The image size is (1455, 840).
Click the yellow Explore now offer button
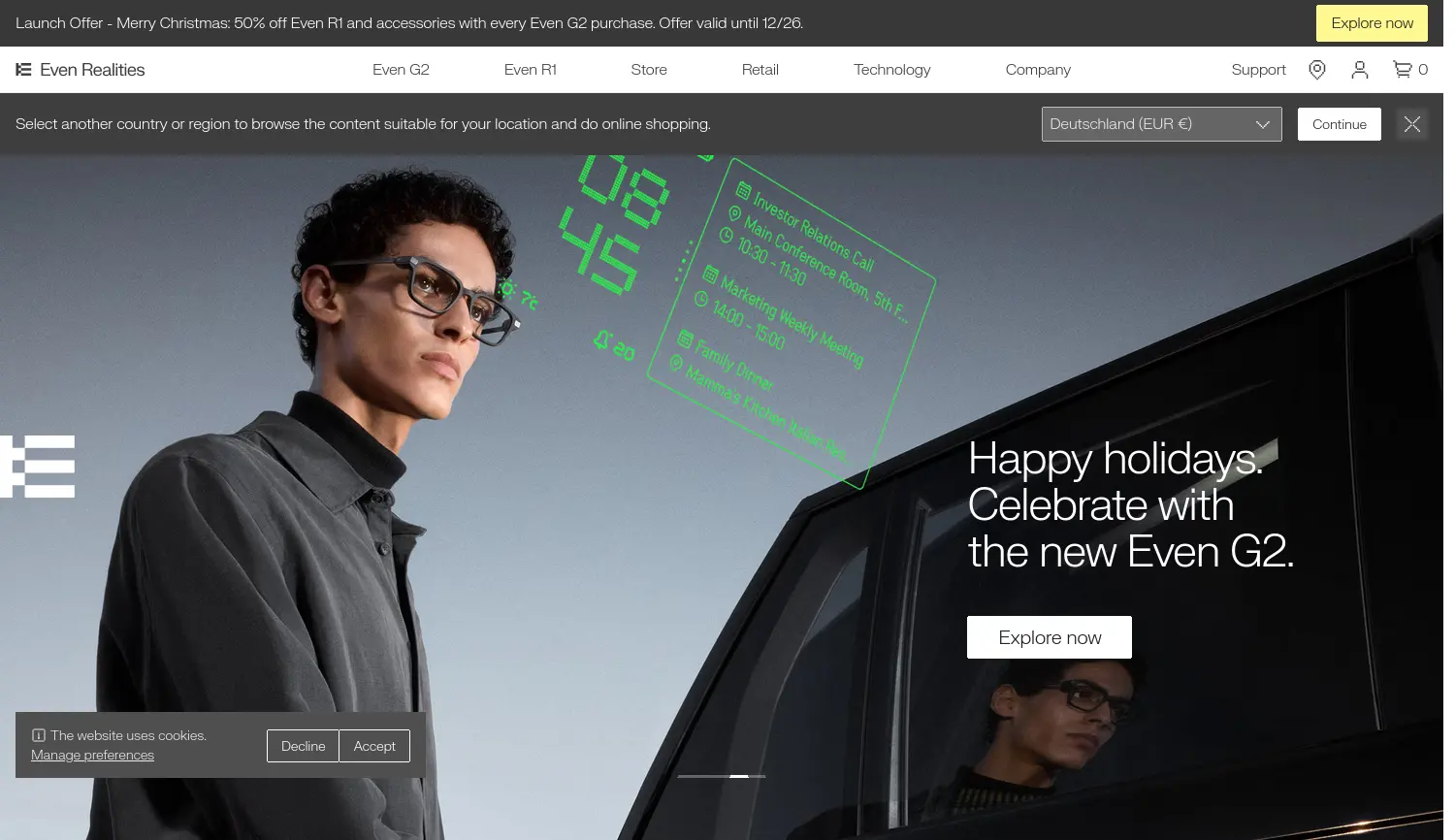(x=1372, y=22)
